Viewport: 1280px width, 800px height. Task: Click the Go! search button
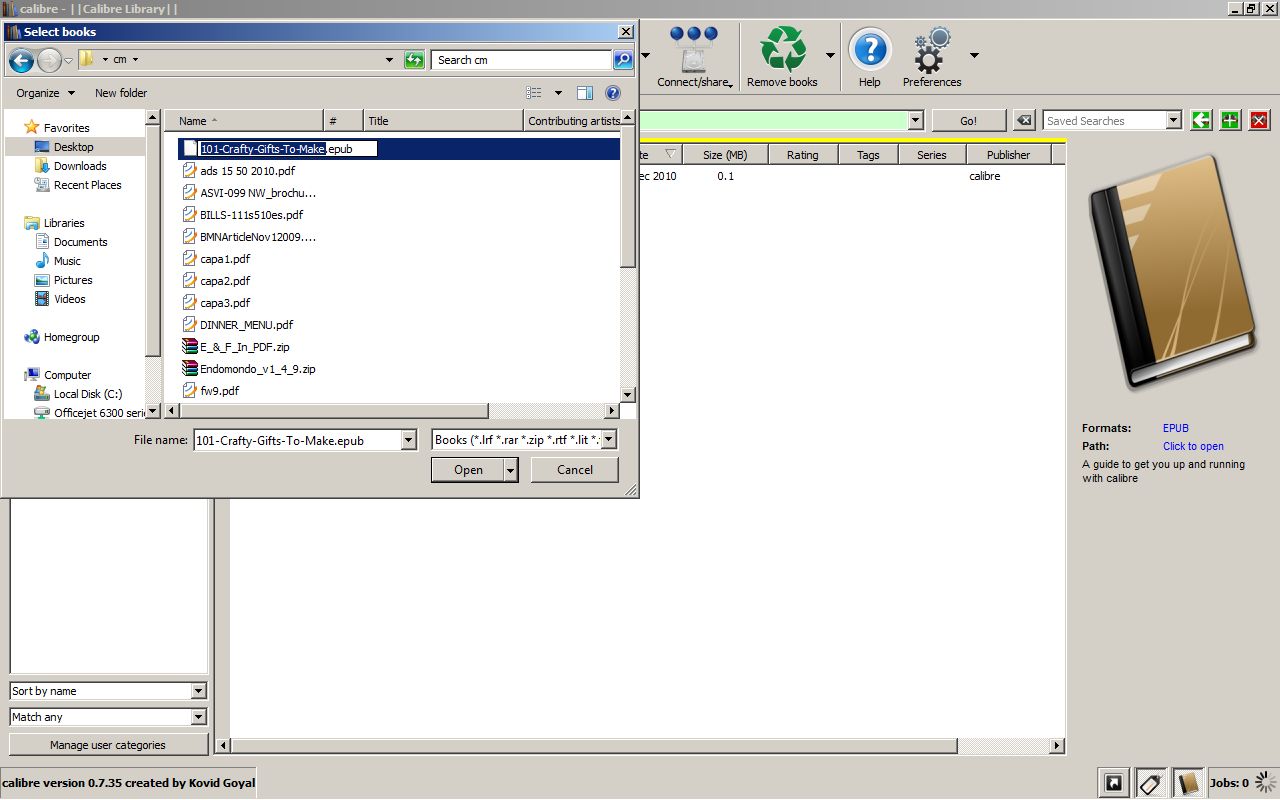pos(968,121)
